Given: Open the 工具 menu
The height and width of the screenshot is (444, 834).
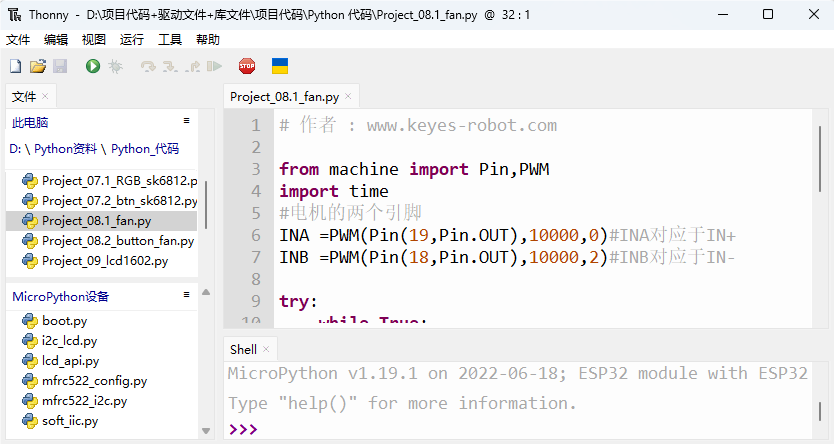Looking at the screenshot, I should point(170,40).
